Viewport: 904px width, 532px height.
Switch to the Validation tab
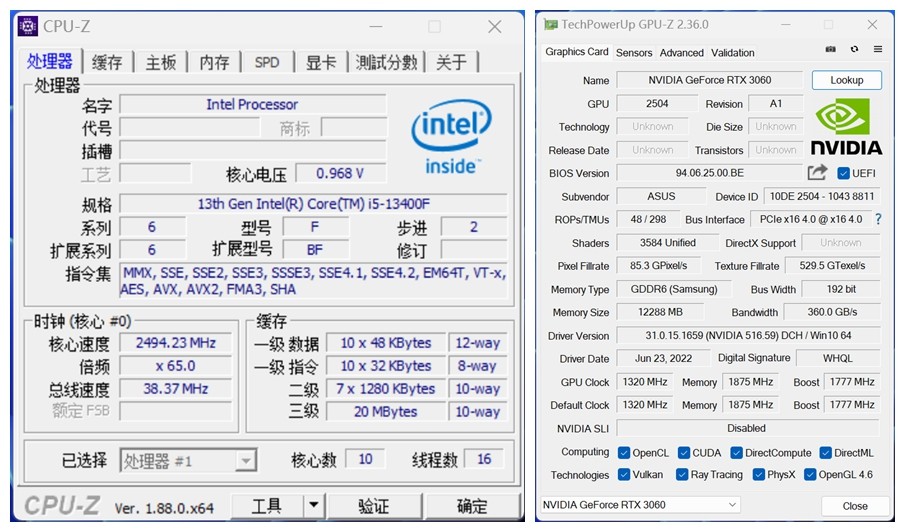[732, 52]
